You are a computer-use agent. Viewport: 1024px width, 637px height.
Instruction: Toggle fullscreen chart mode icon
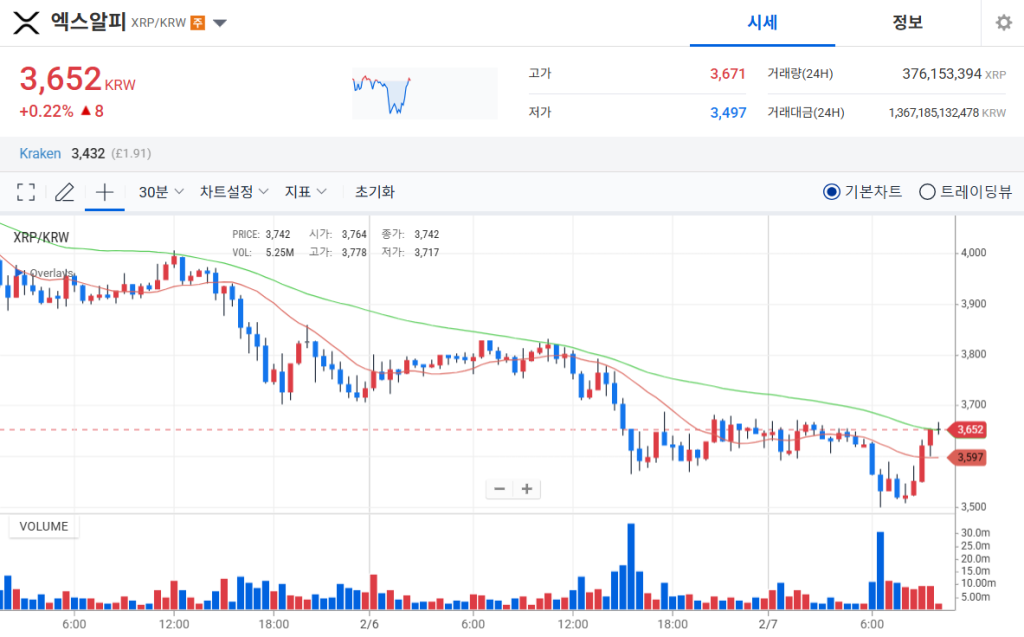[x=26, y=192]
